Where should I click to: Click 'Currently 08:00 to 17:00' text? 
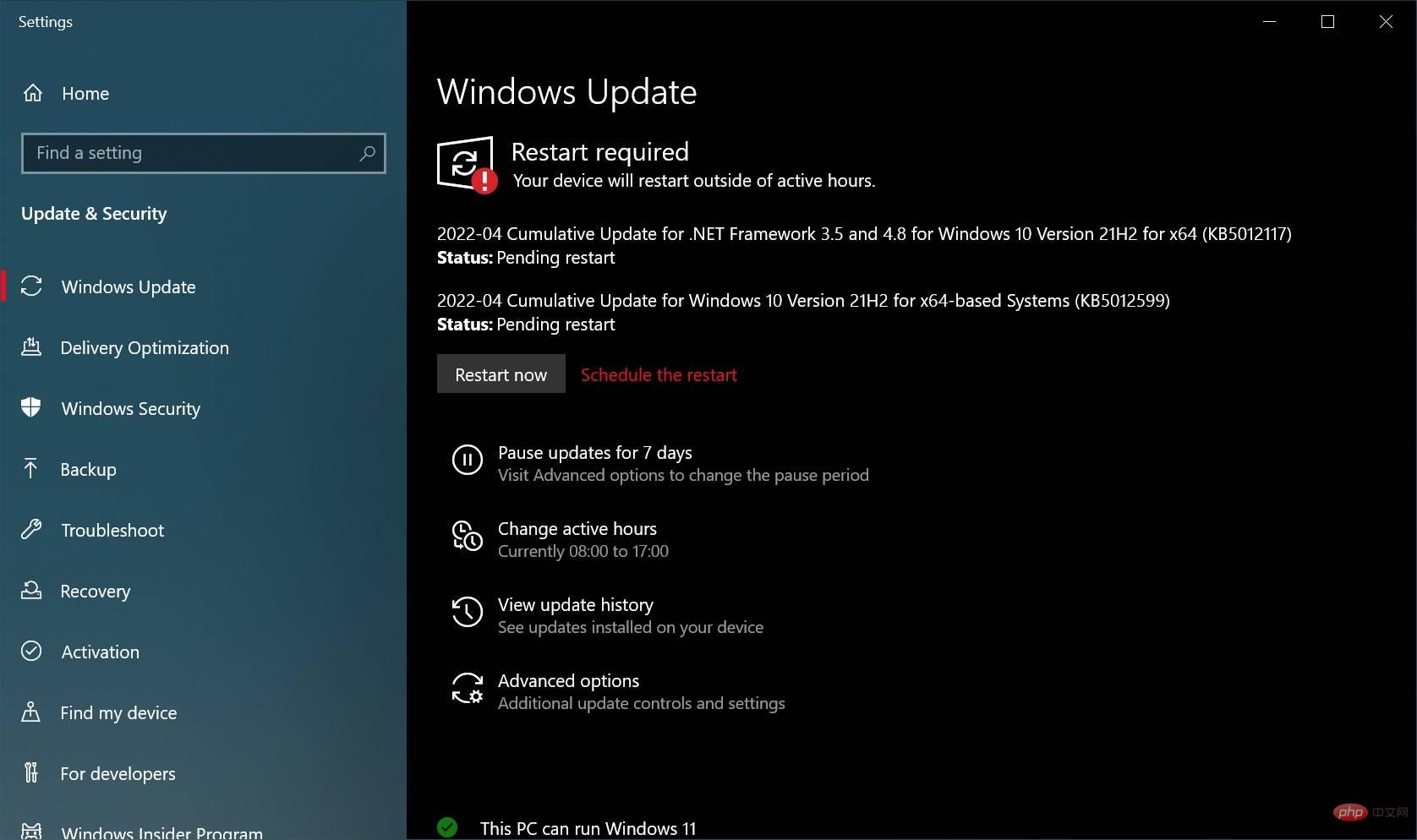(583, 551)
